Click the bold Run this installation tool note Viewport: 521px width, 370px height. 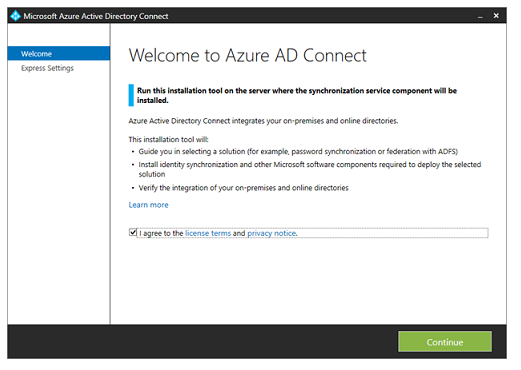(297, 95)
